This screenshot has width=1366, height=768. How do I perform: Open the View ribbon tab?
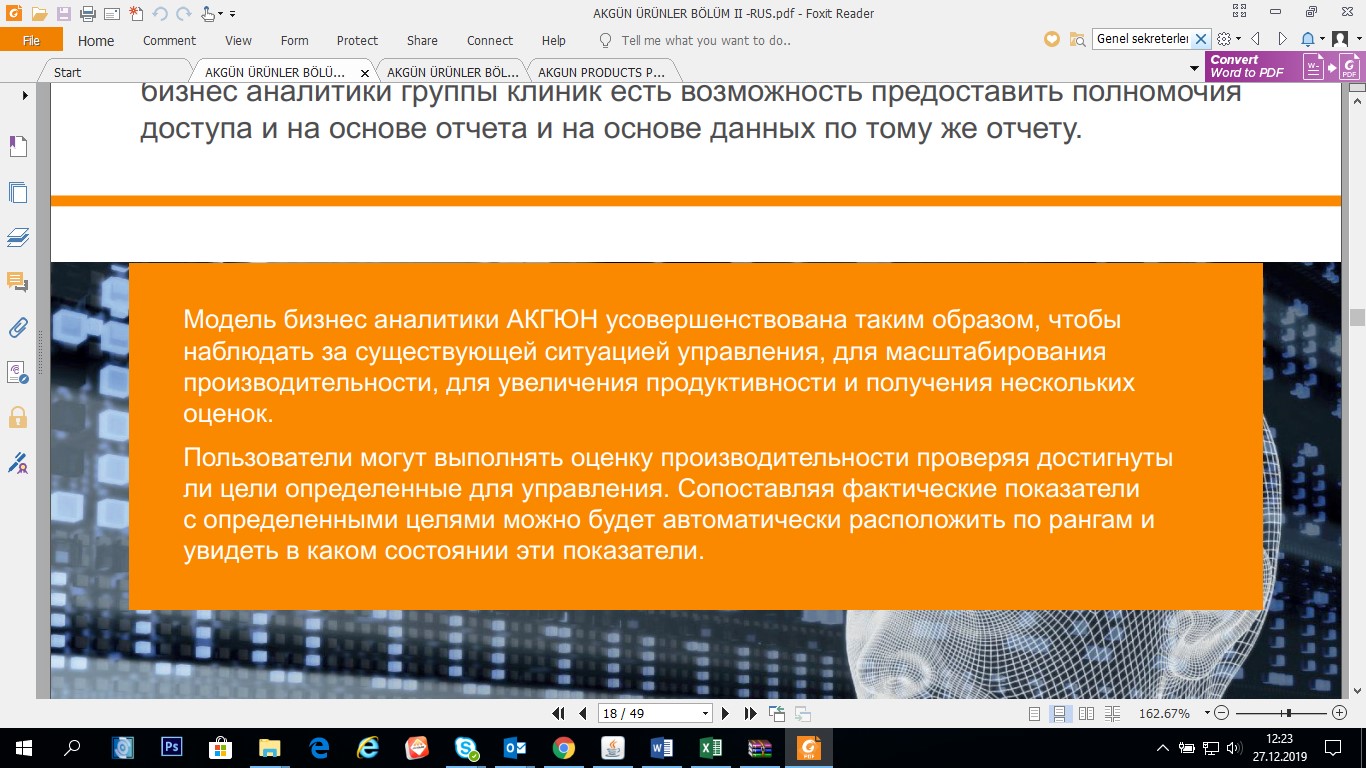pos(238,41)
